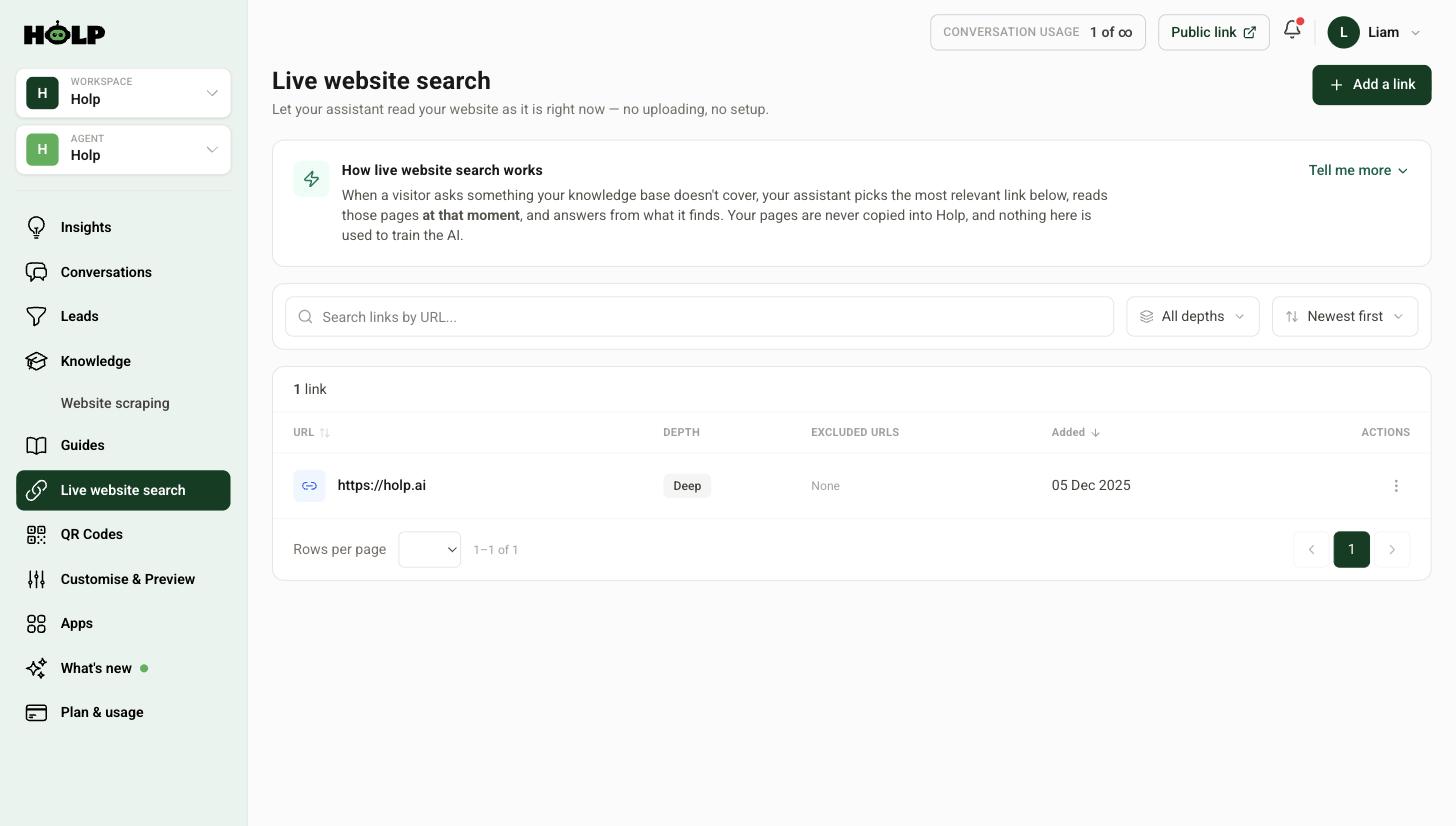Image resolution: width=1456 pixels, height=826 pixels.
Task: Open Apps page
Action: point(123,624)
